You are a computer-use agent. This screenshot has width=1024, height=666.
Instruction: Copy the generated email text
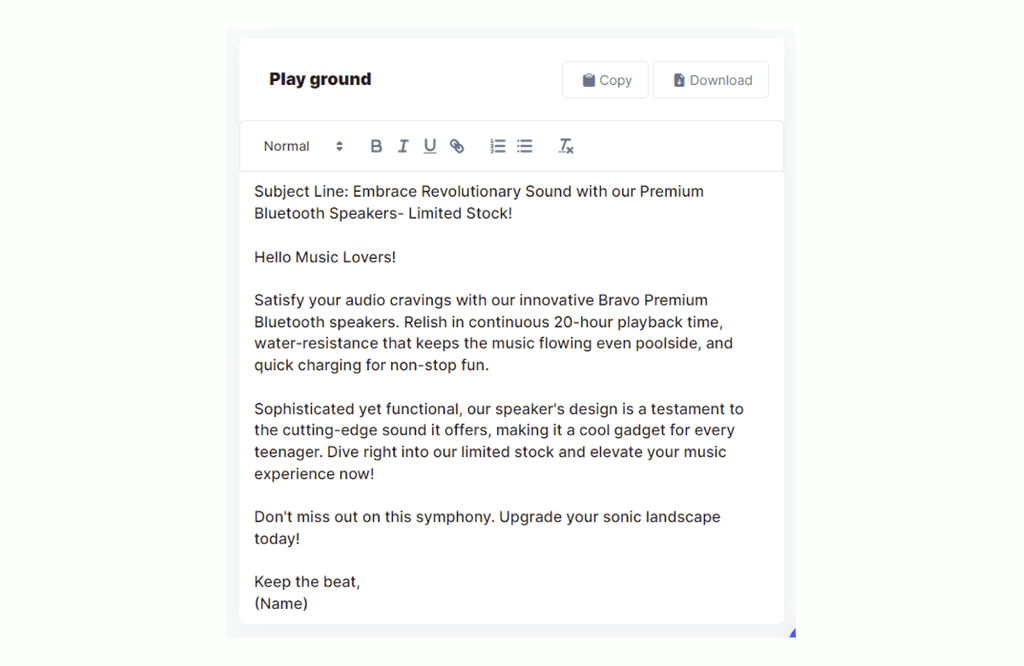point(605,80)
